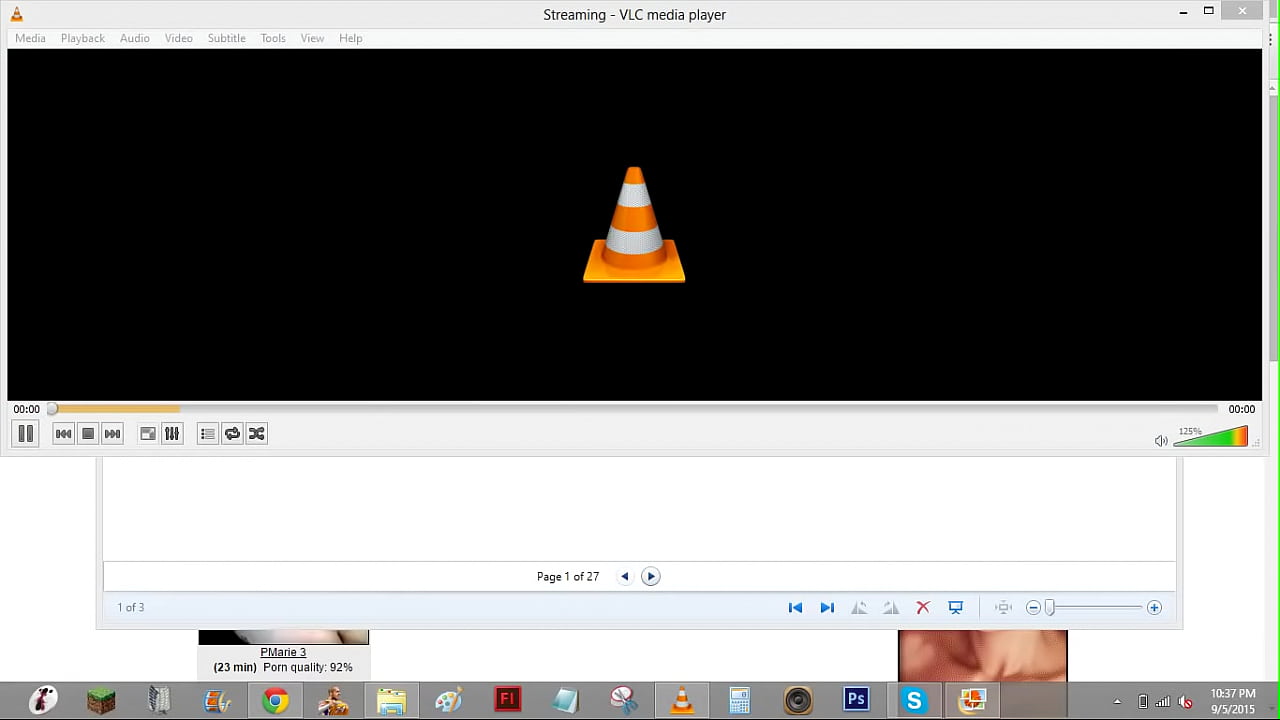Viewport: 1280px width, 720px height.
Task: Open Paint from the taskbar palette icon
Action: point(449,701)
